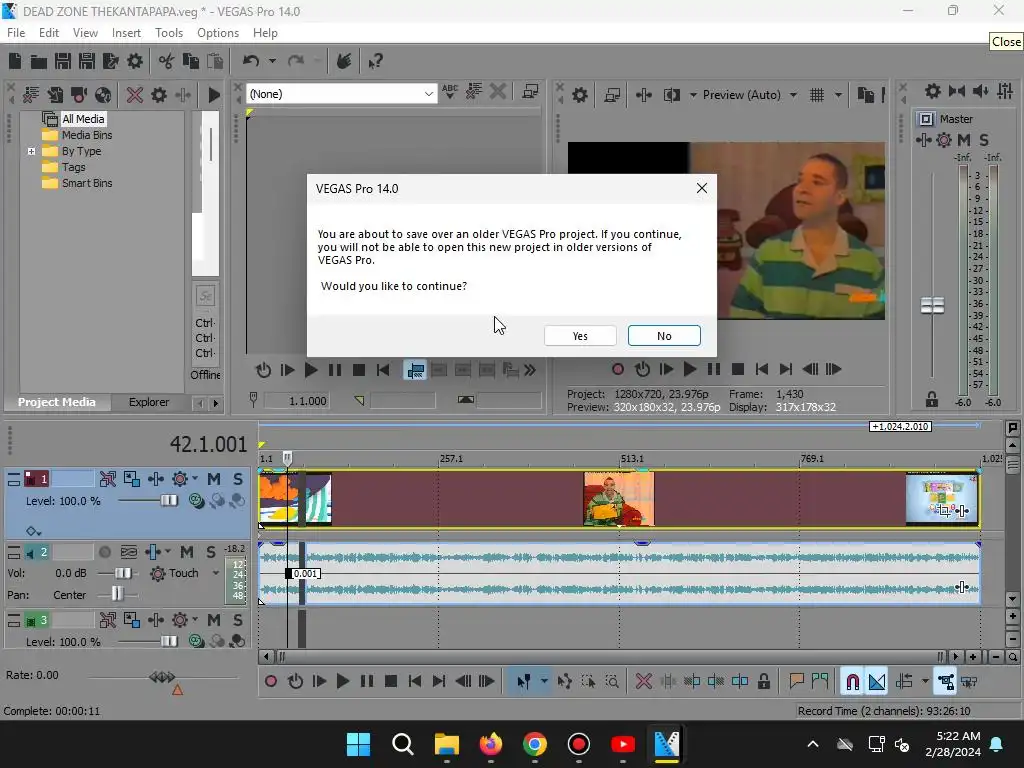Open the Normal Edit Tool dropdown arrow
Image resolution: width=1024 pixels, height=768 pixels.
pyautogui.click(x=544, y=682)
